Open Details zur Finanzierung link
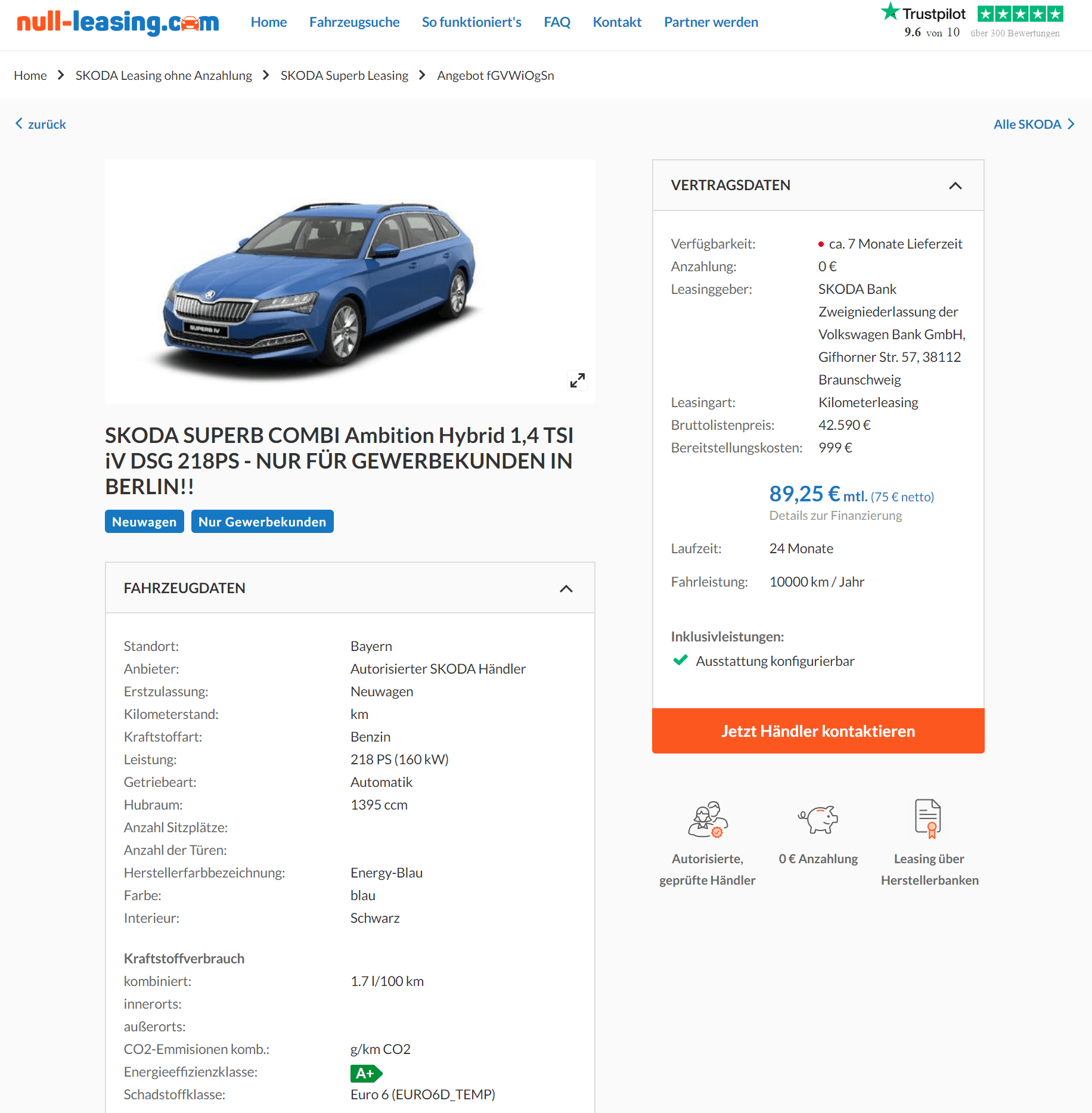The height and width of the screenshot is (1113, 1092). point(835,516)
